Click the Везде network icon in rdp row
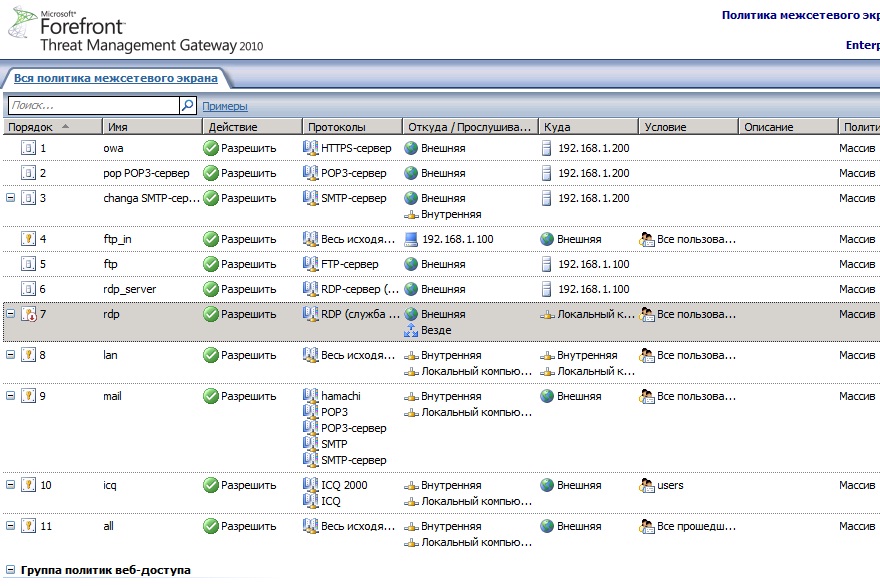The width and height of the screenshot is (880, 586). [411, 330]
